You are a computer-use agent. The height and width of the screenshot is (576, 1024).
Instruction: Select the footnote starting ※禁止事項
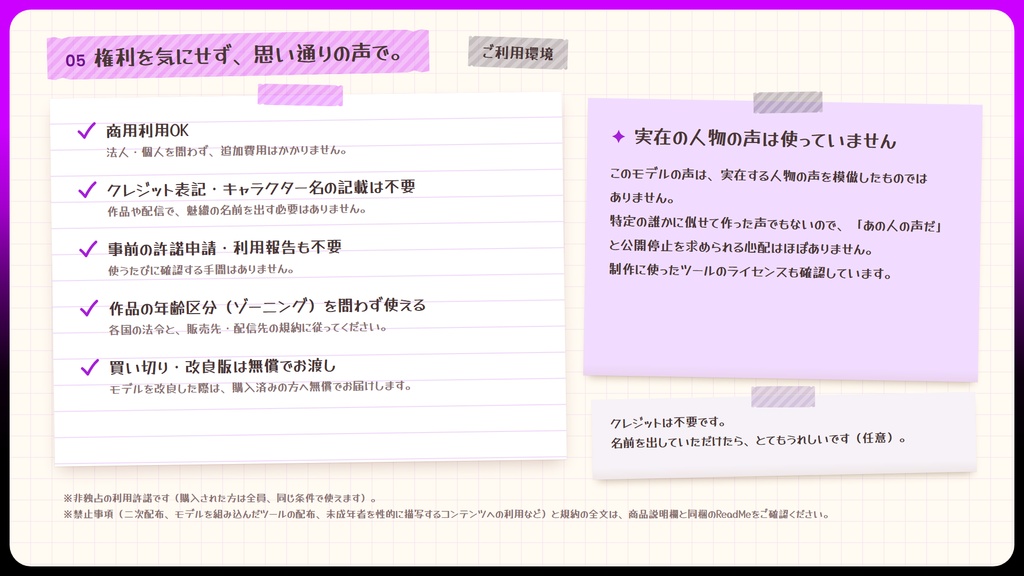pyautogui.click(x=447, y=514)
